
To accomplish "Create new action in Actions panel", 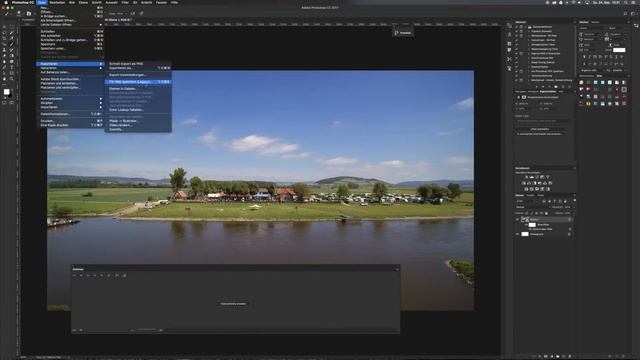I will pyautogui.click(x=563, y=87).
